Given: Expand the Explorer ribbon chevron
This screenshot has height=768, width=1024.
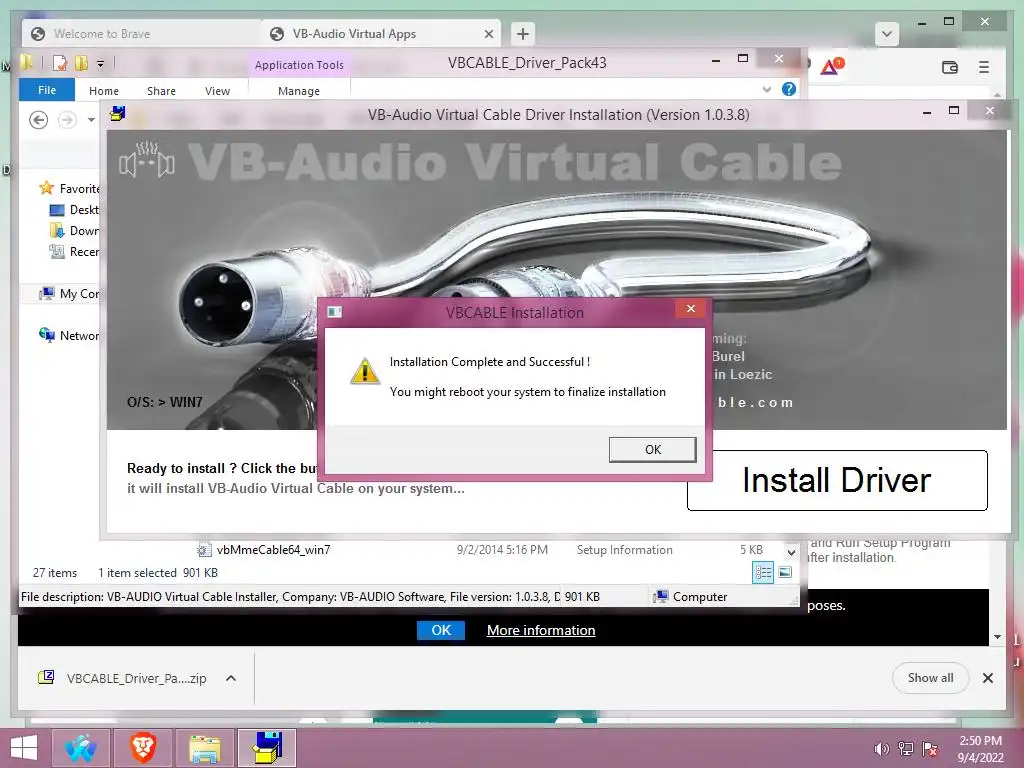Looking at the screenshot, I should coord(767,89).
